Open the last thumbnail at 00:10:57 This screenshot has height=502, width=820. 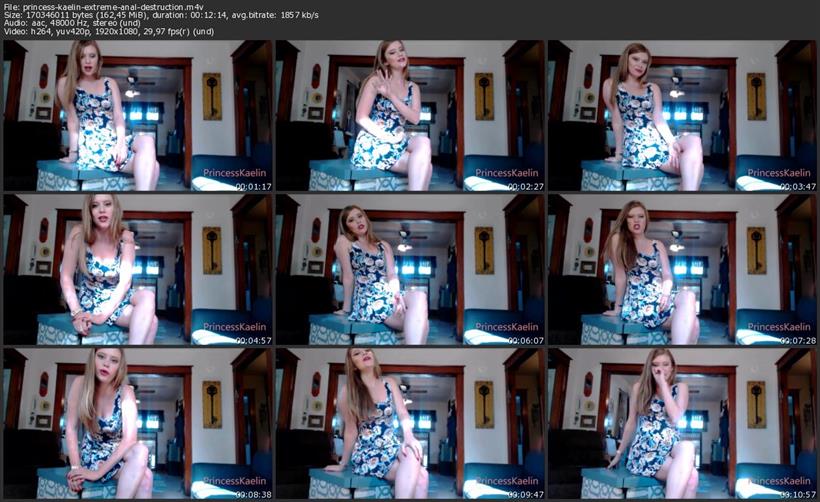(682, 423)
